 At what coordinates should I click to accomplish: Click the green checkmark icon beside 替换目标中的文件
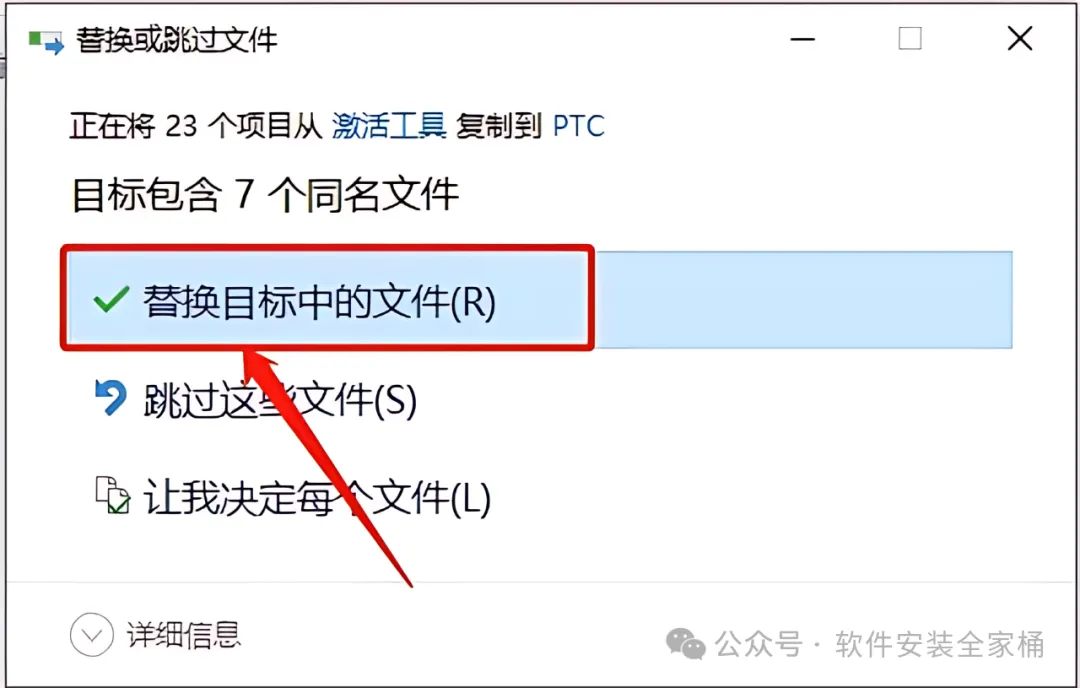tap(111, 300)
